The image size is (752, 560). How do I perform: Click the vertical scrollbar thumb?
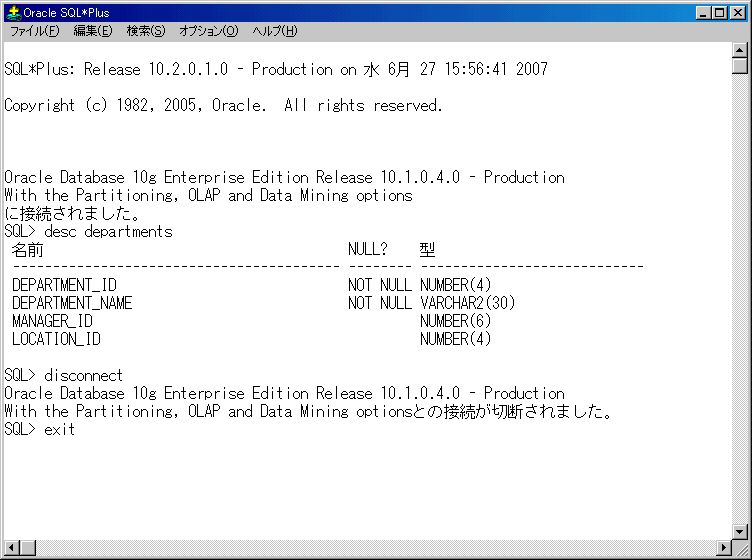click(740, 65)
